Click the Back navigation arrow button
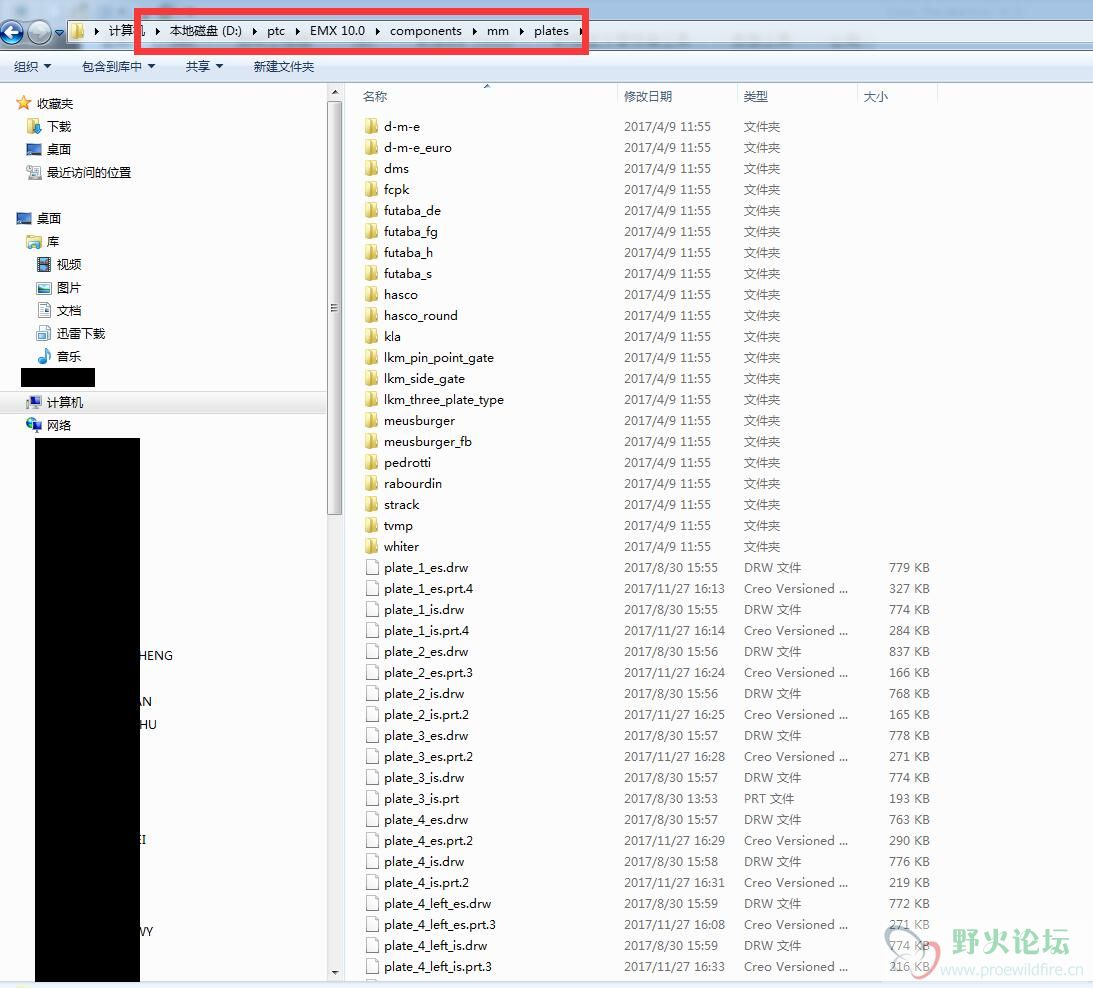 [x=12, y=31]
